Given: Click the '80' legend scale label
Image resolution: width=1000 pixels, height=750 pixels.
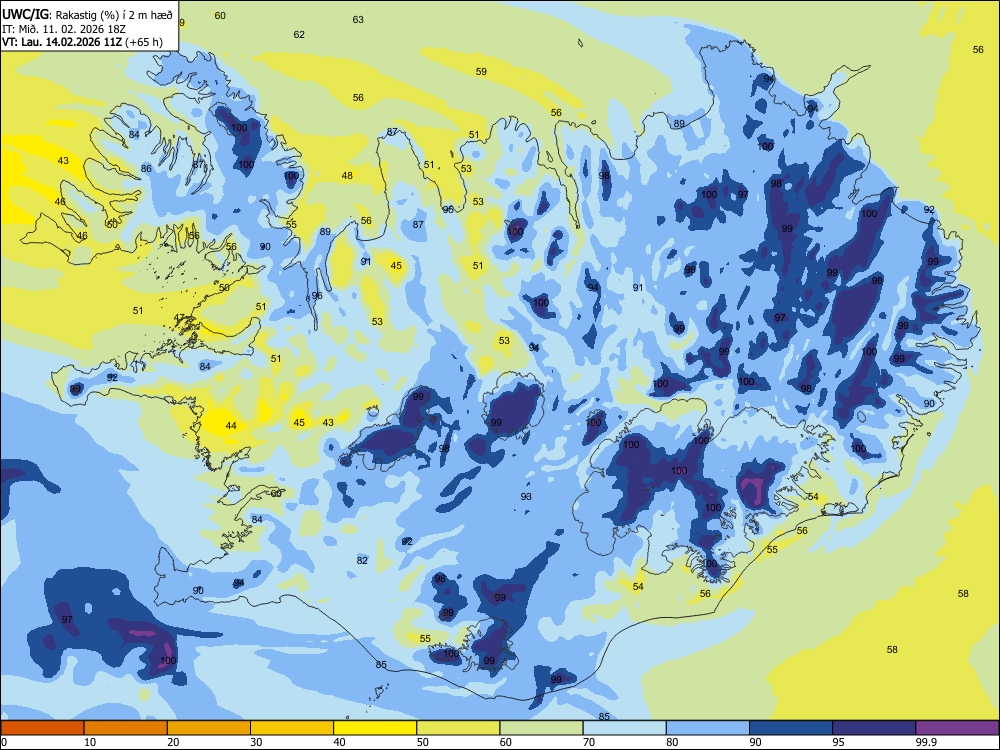Looking at the screenshot, I should (x=672, y=742).
